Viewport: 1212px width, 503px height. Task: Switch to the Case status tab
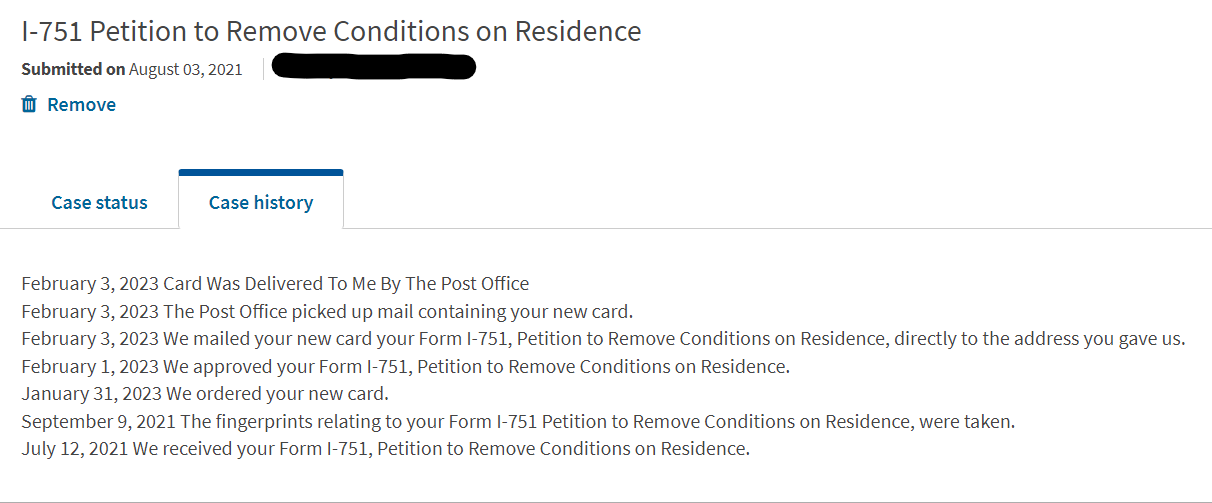click(x=99, y=202)
